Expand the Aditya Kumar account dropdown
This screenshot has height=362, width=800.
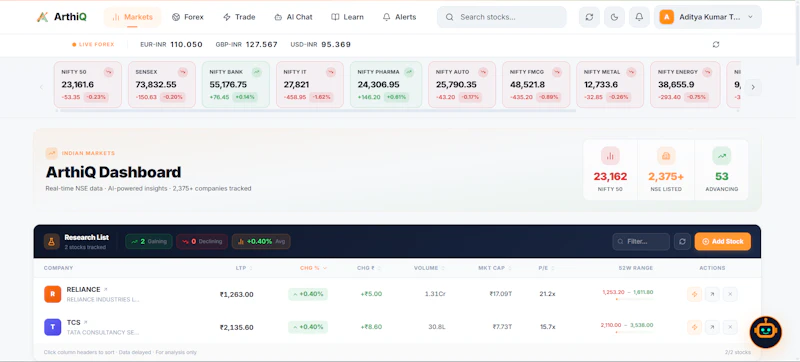(x=708, y=17)
